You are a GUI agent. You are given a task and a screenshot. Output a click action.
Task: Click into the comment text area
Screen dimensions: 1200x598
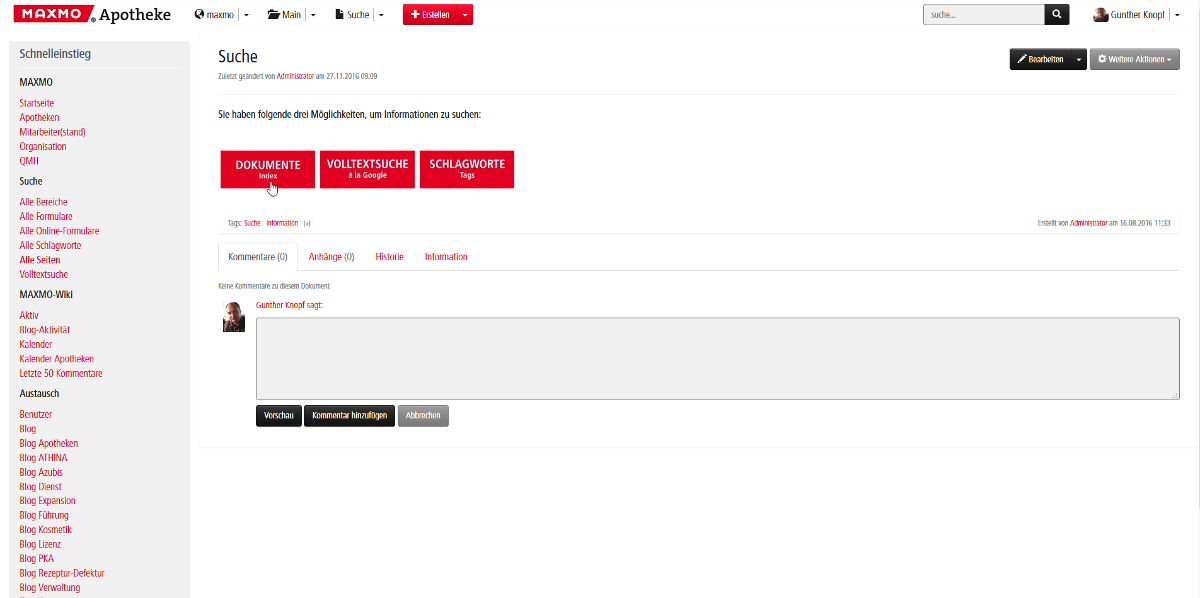point(717,358)
